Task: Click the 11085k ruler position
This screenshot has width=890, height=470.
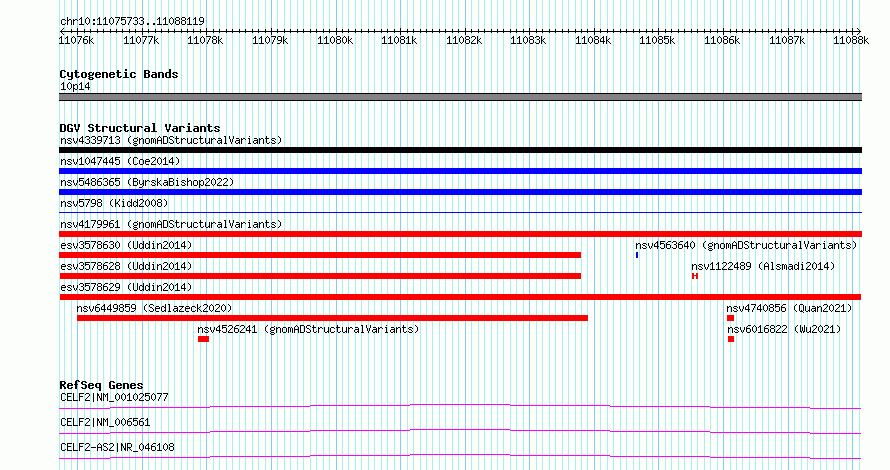Action: (x=657, y=40)
